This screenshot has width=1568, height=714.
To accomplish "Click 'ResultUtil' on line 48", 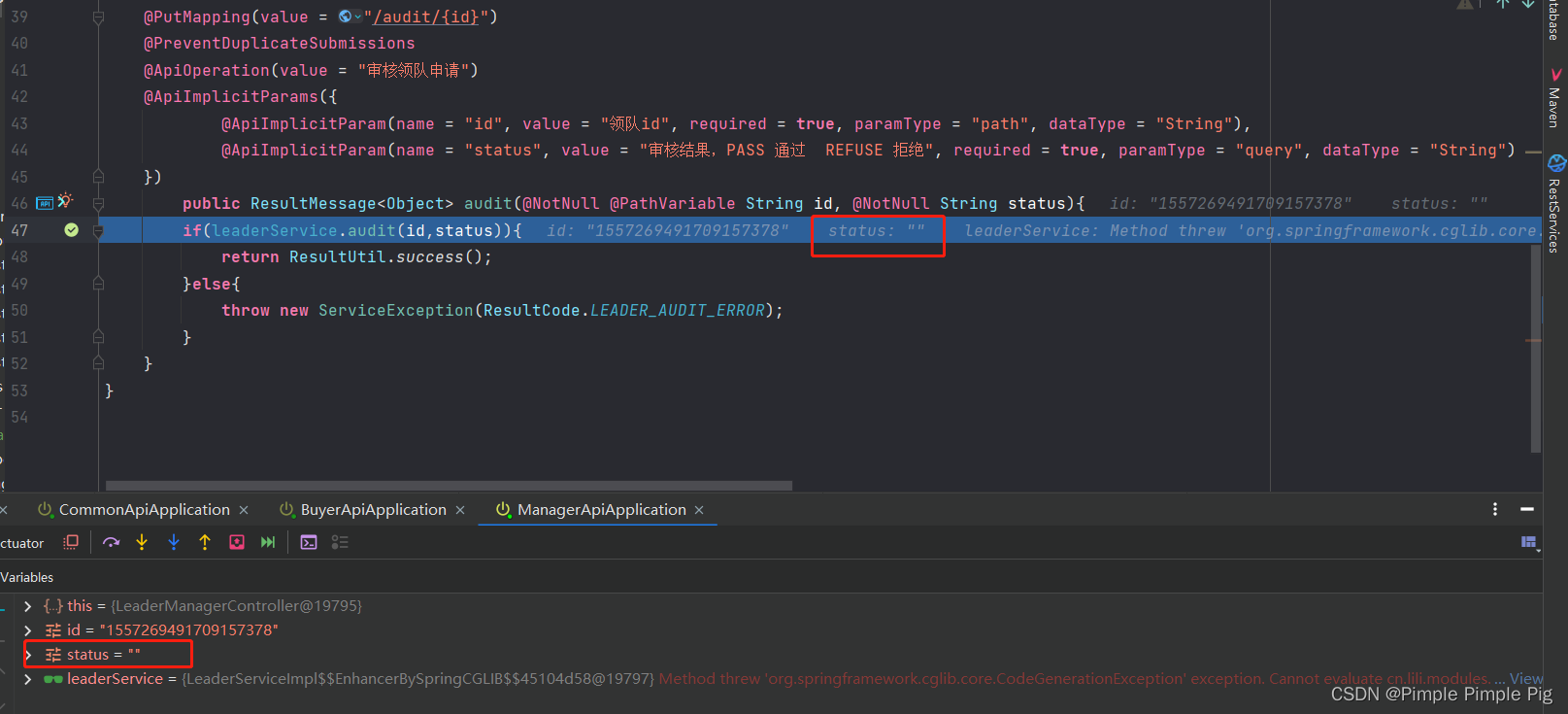I will coord(338,256).
